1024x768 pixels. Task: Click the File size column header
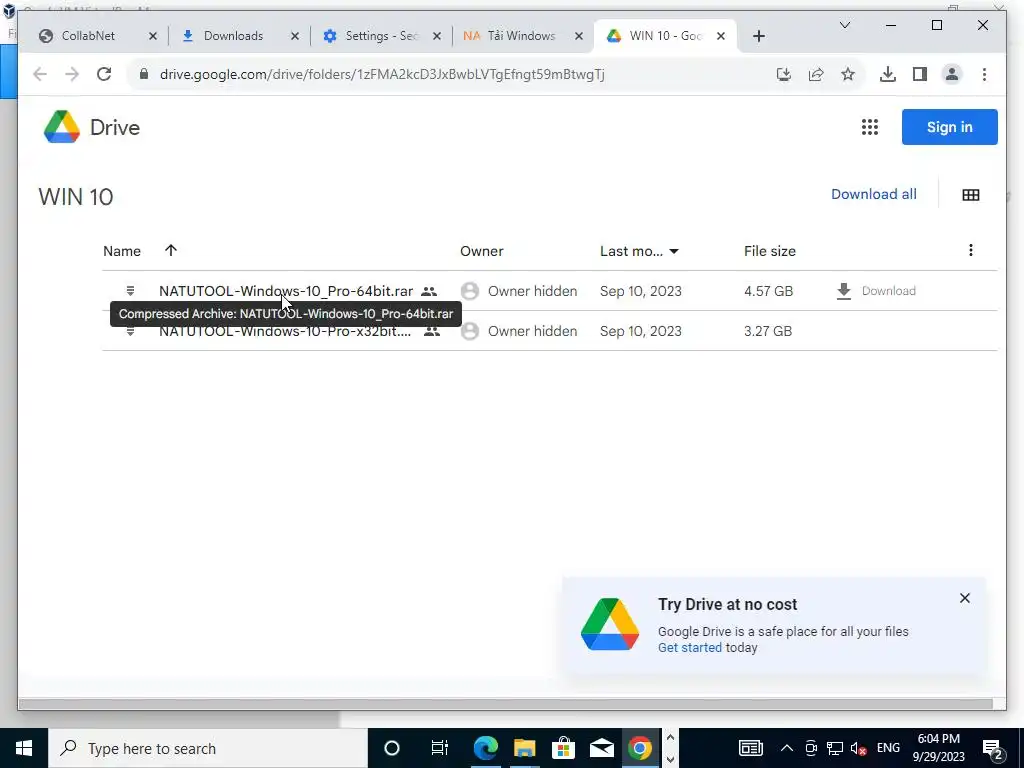click(769, 251)
